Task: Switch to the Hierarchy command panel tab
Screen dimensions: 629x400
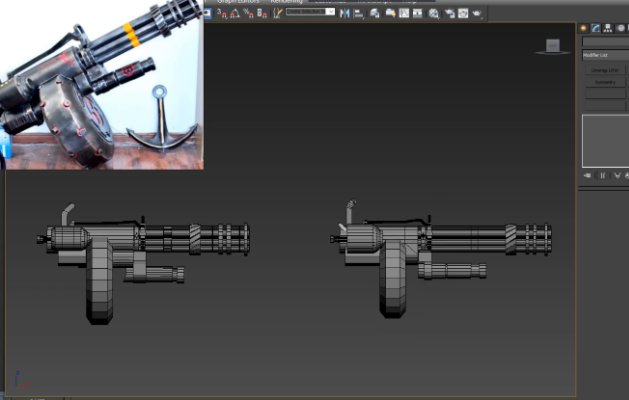Action: (609, 28)
